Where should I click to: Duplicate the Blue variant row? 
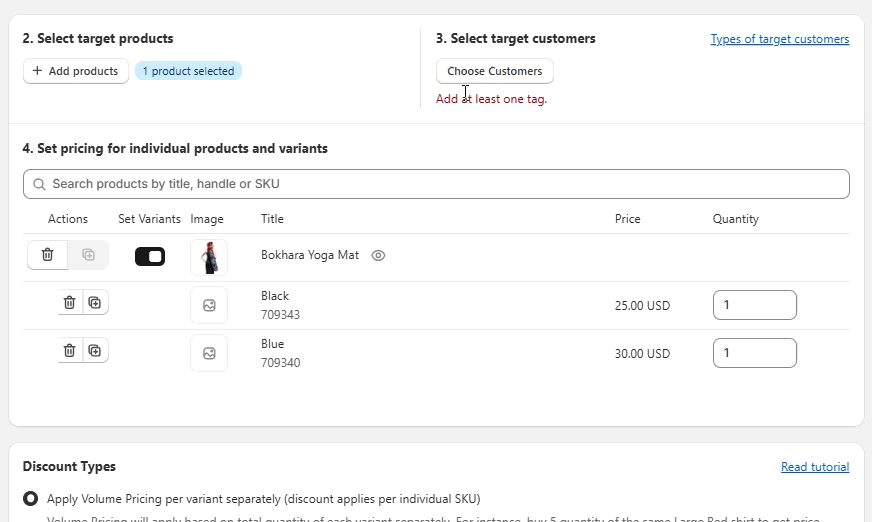pyautogui.click(x=95, y=350)
